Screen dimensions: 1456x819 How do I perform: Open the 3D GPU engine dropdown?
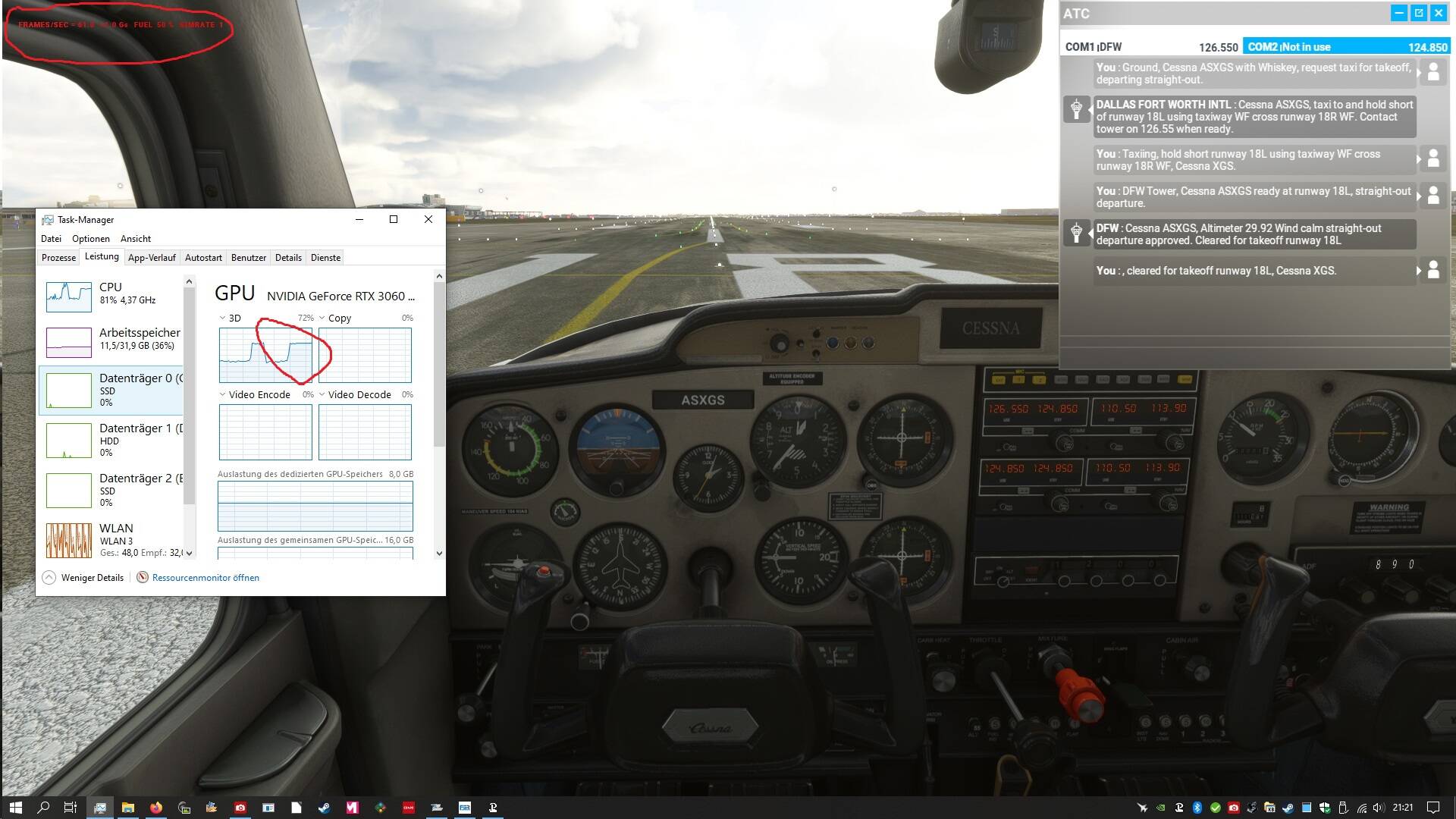[x=222, y=318]
